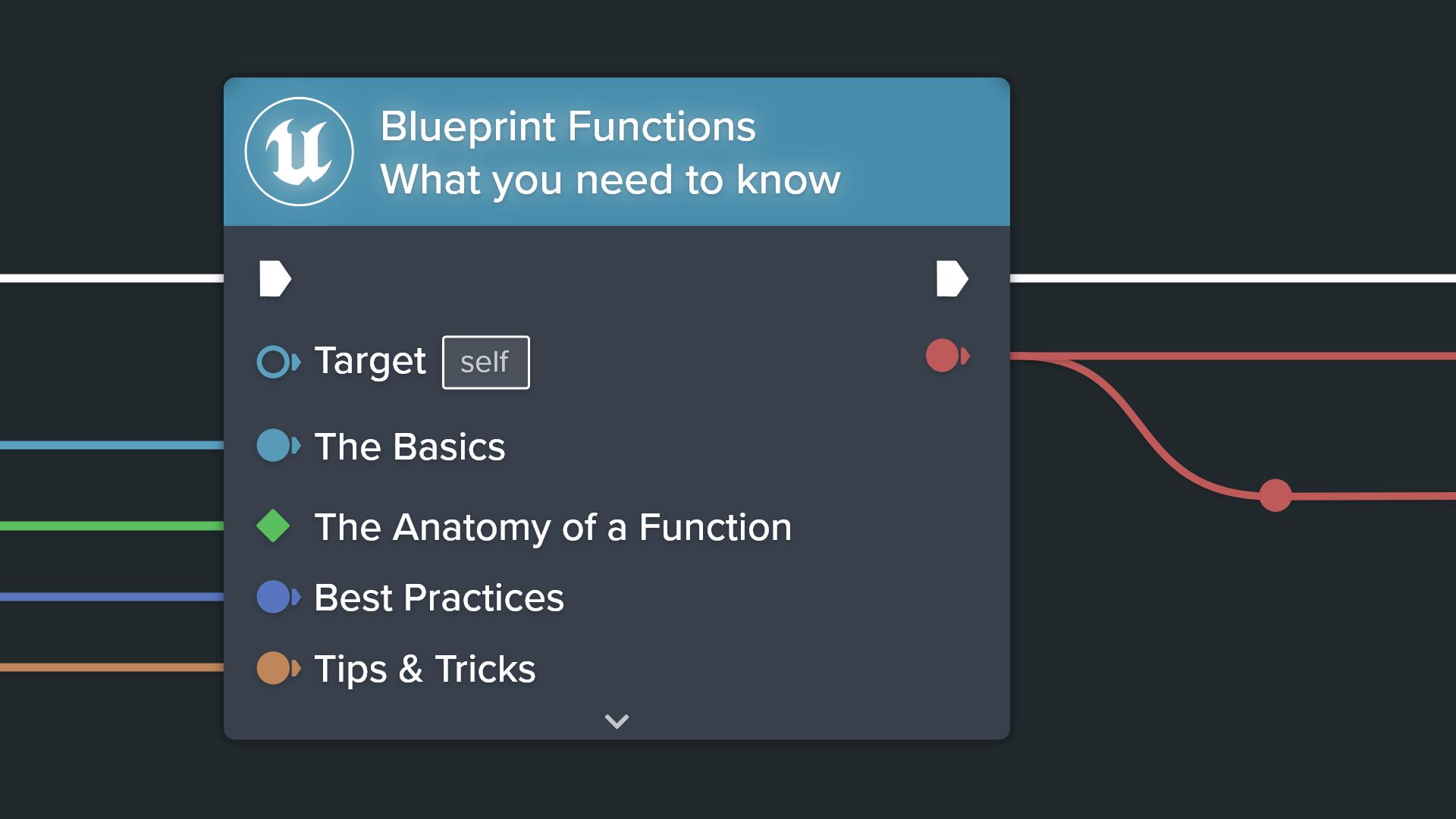Click the input execution pin
This screenshot has width=1456, height=819.
(275, 278)
